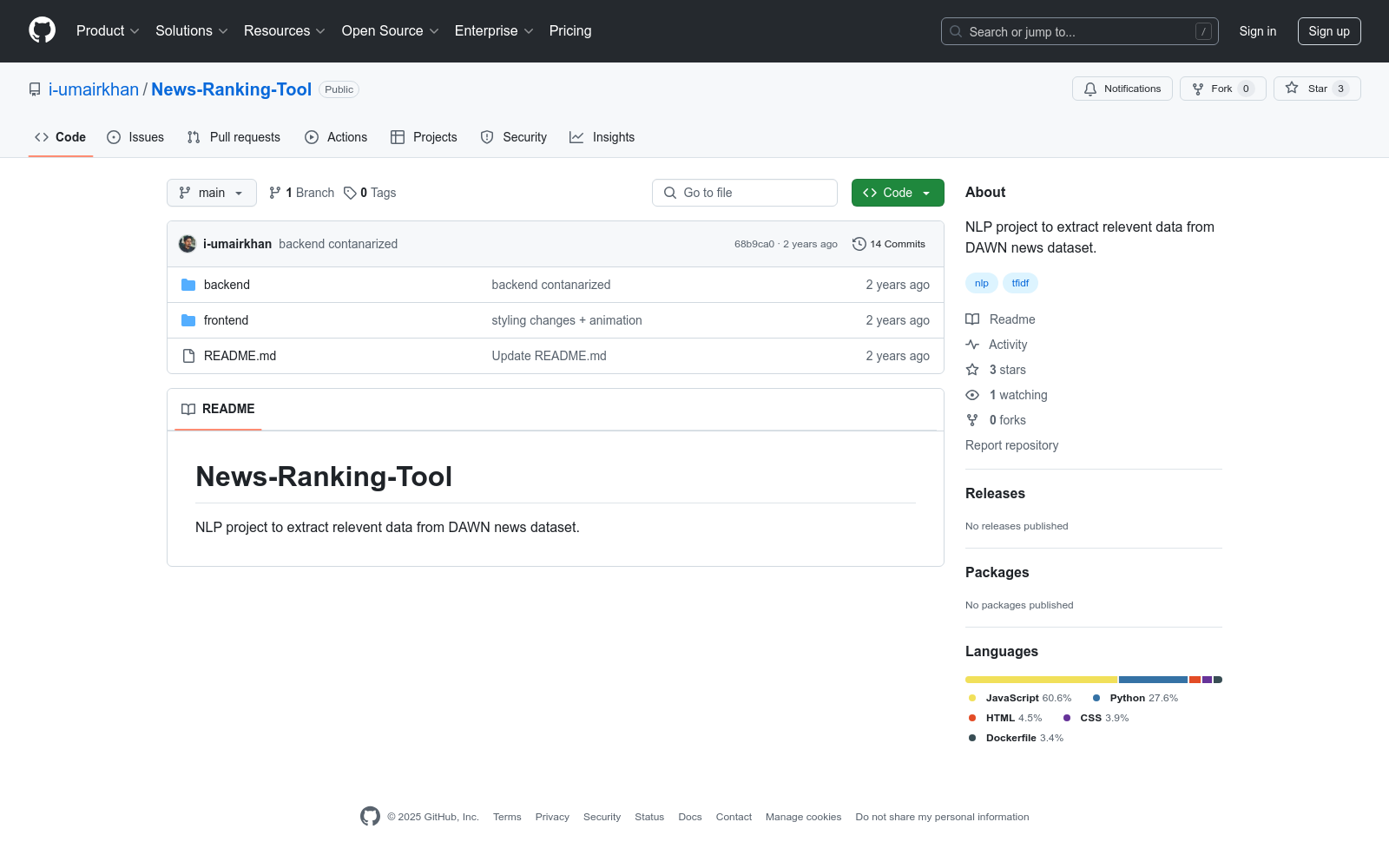Viewport: 1389px width, 868px height.
Task: Click the Readme book icon in About
Action: [x=972, y=319]
